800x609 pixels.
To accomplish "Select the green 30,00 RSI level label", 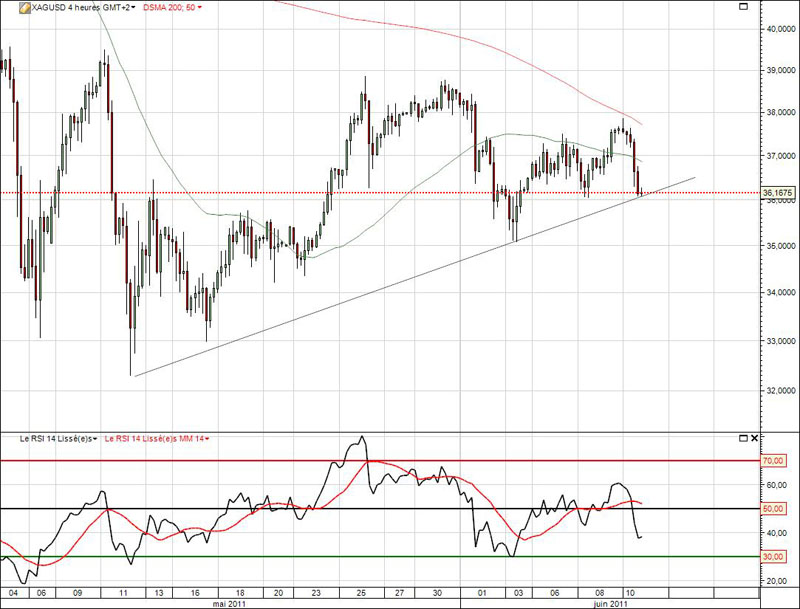I will (x=775, y=556).
